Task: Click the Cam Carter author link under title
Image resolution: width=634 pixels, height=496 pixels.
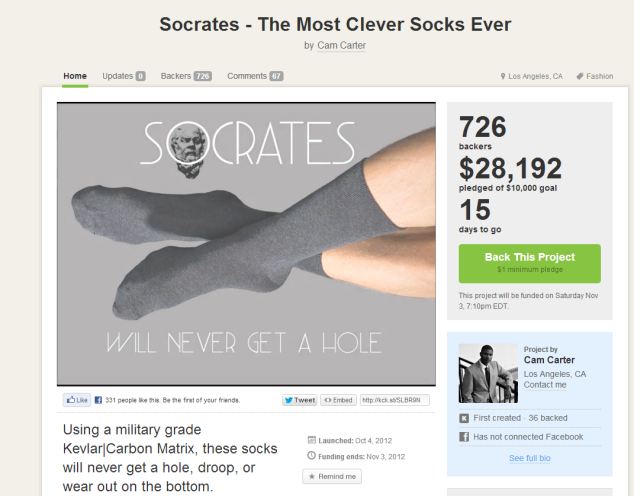Action: tap(335, 45)
